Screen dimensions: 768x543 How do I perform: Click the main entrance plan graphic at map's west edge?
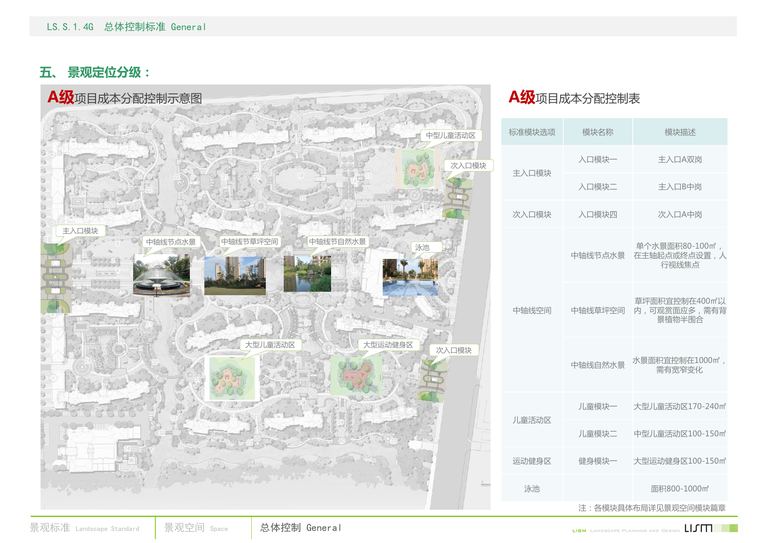[x=55, y=277]
